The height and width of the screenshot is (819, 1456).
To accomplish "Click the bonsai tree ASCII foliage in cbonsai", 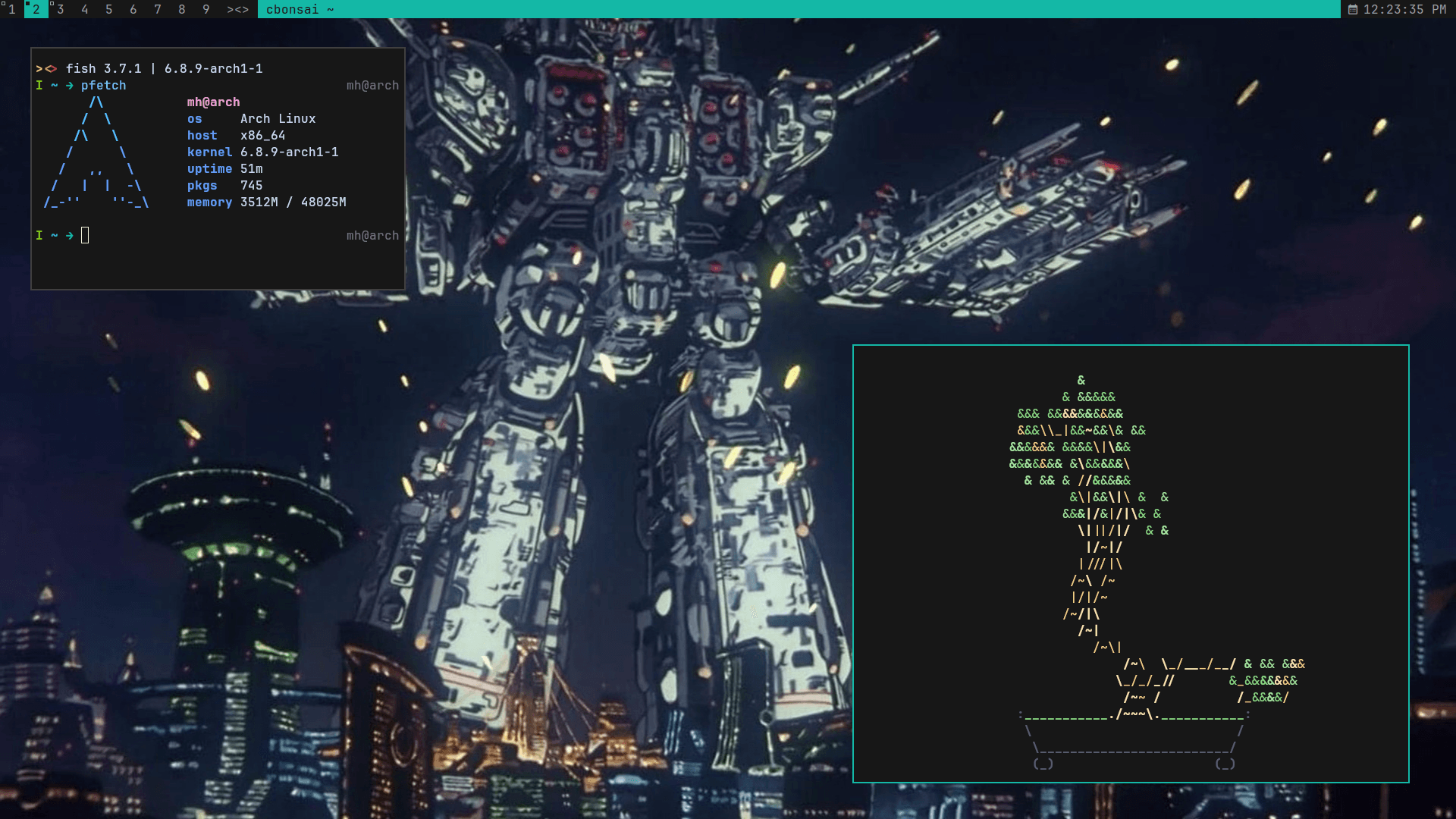I will click(x=1089, y=455).
